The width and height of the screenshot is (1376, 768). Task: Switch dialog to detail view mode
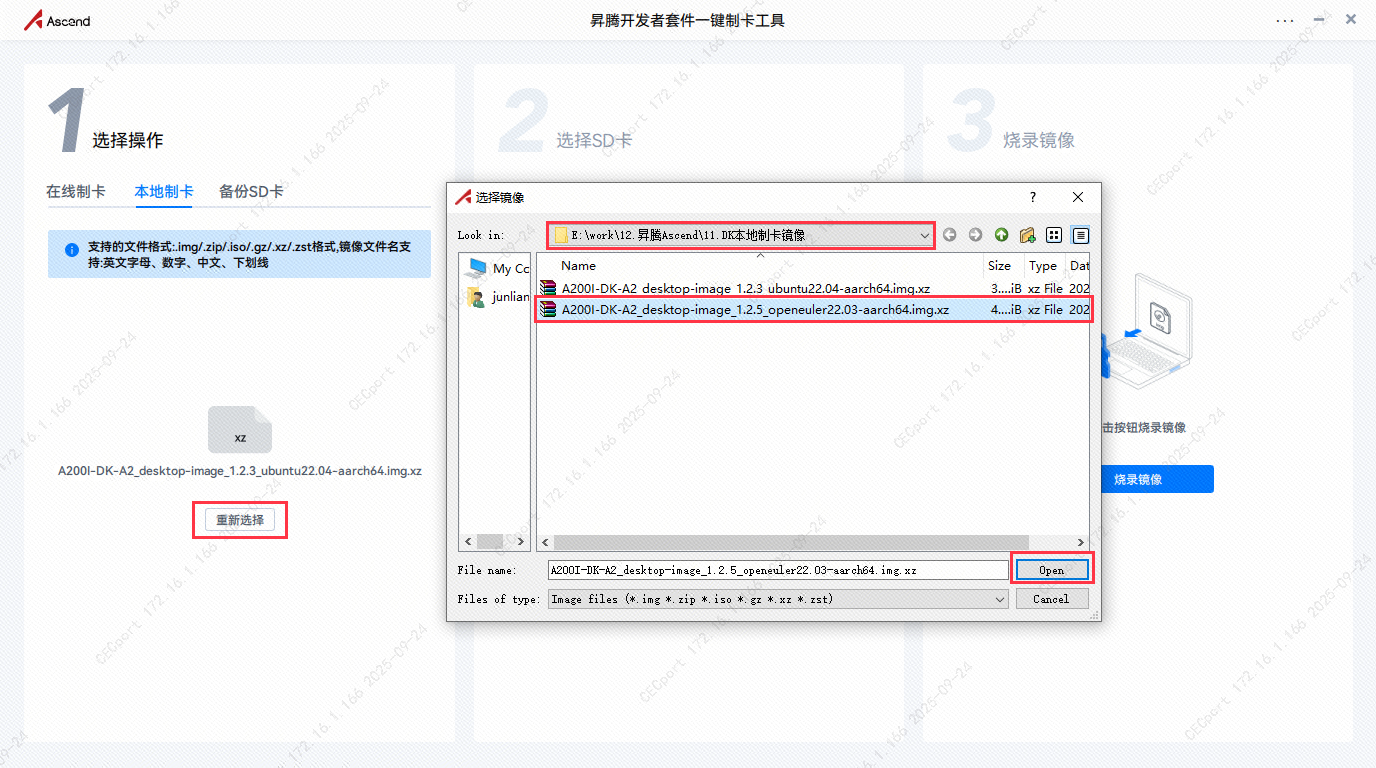click(1080, 235)
